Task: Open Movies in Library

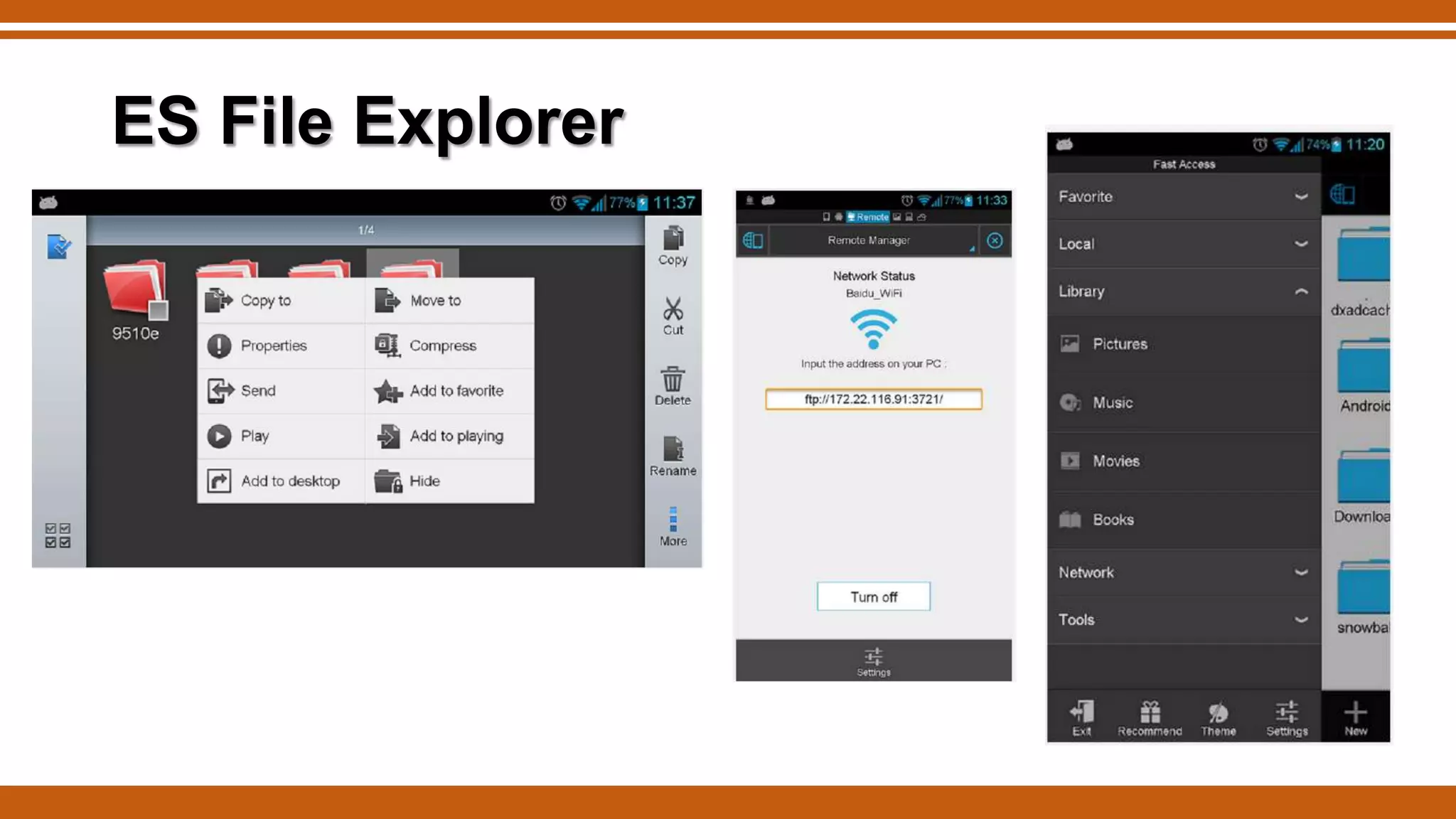Action: click(1184, 461)
